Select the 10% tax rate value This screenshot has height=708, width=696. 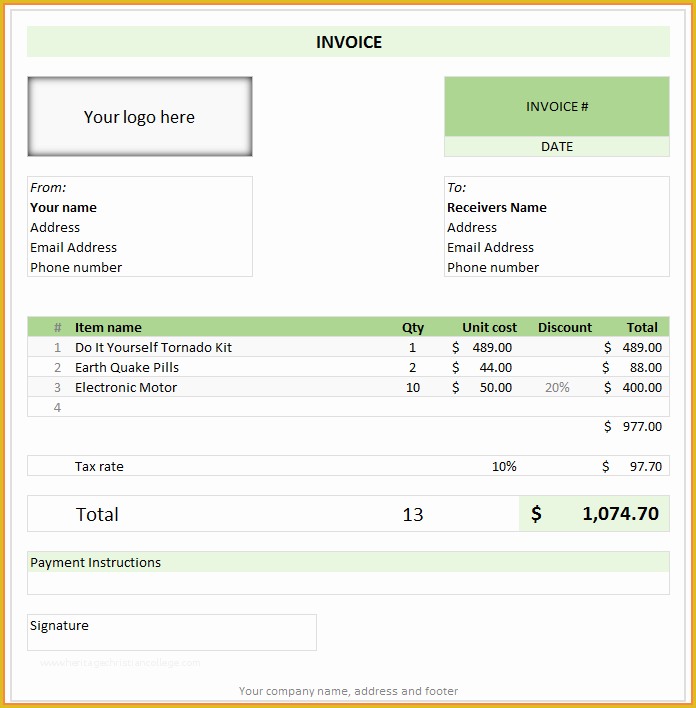click(x=504, y=466)
